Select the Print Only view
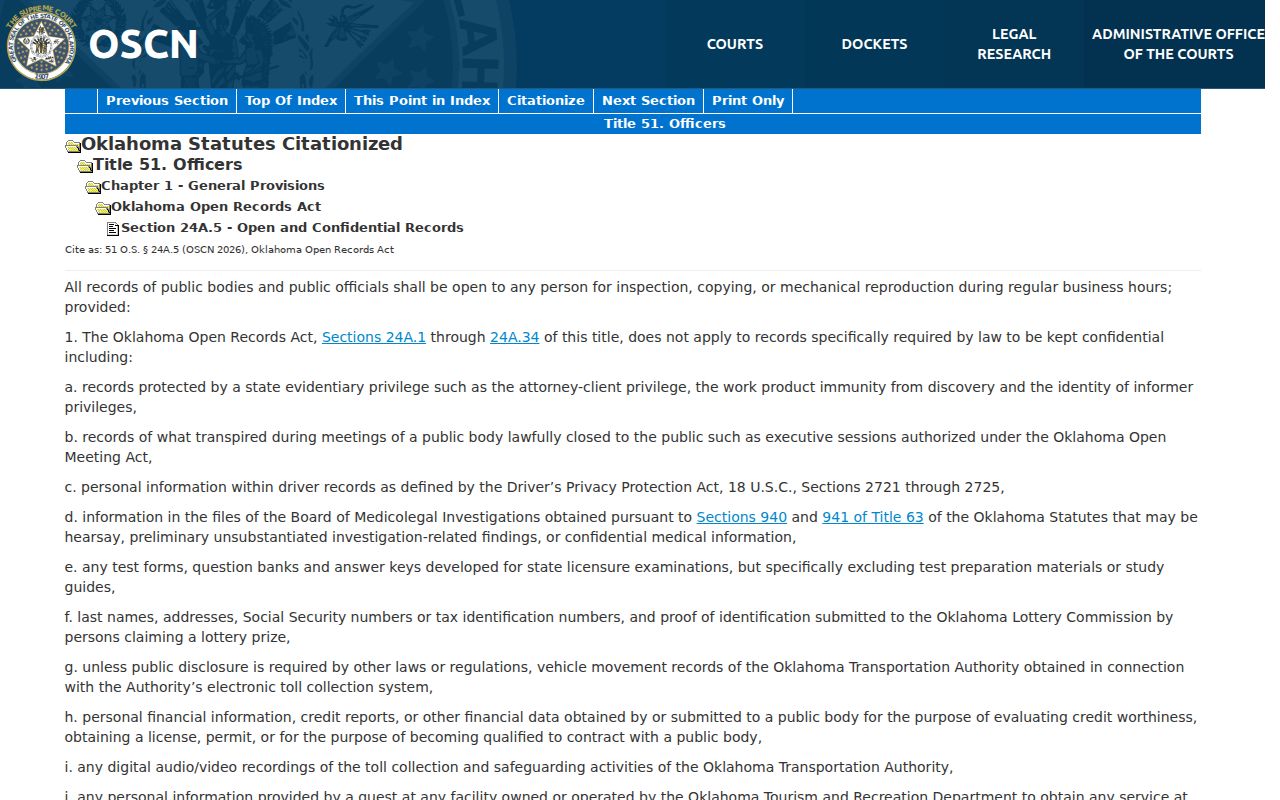The height and width of the screenshot is (800, 1280). [748, 100]
